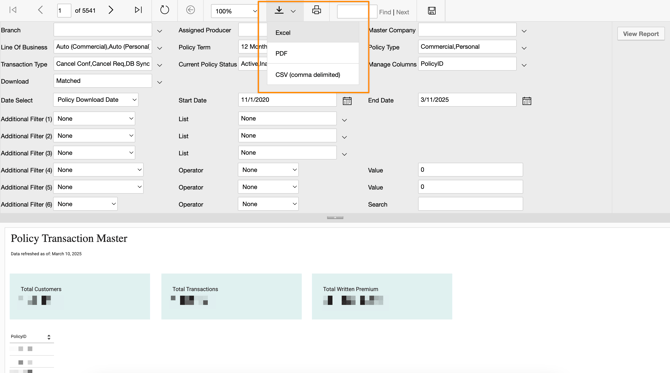This screenshot has height=373, width=670.
Task: Click Next search result link
Action: (402, 12)
